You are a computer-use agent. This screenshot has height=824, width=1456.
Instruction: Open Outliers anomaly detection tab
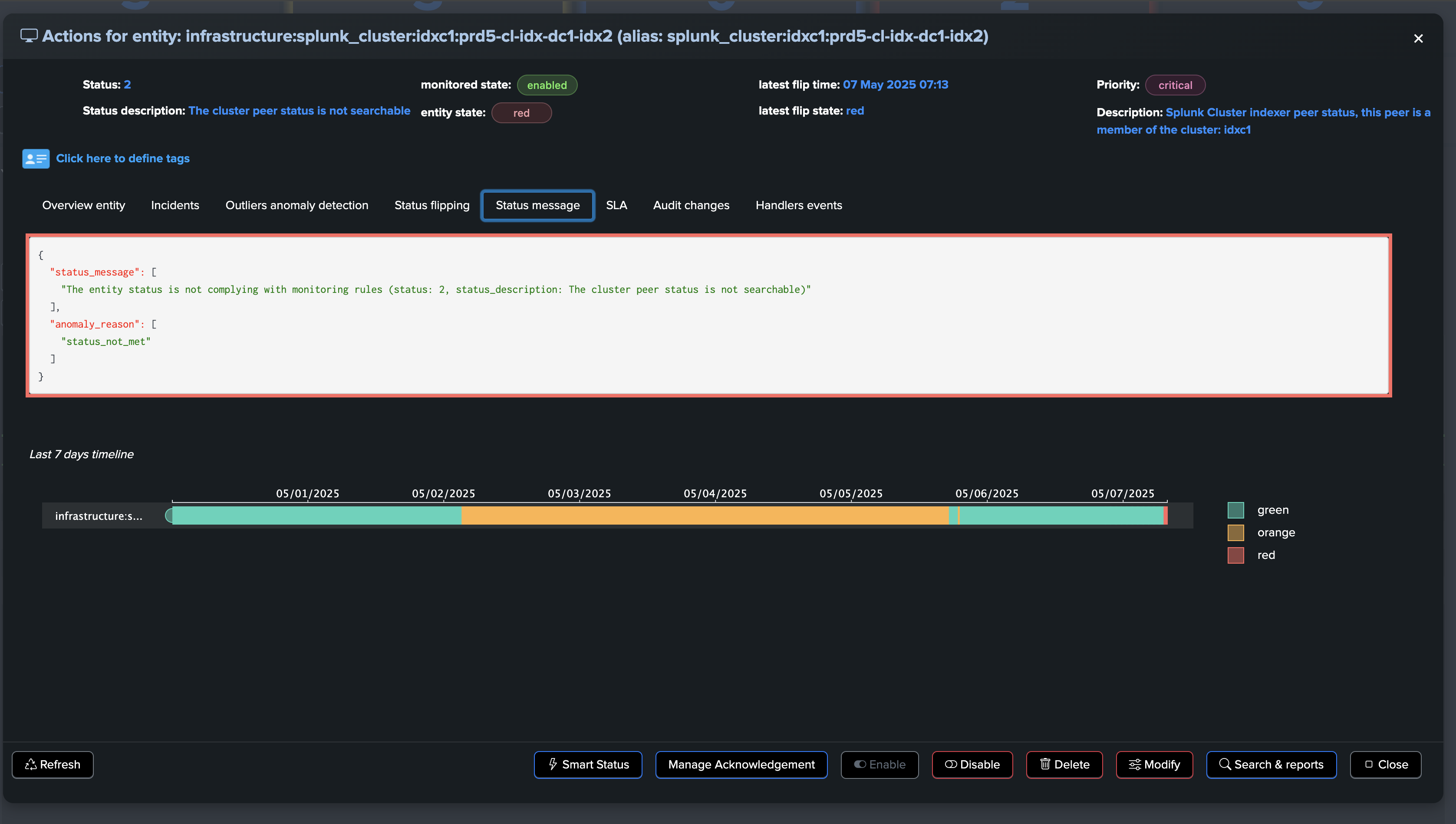click(296, 205)
